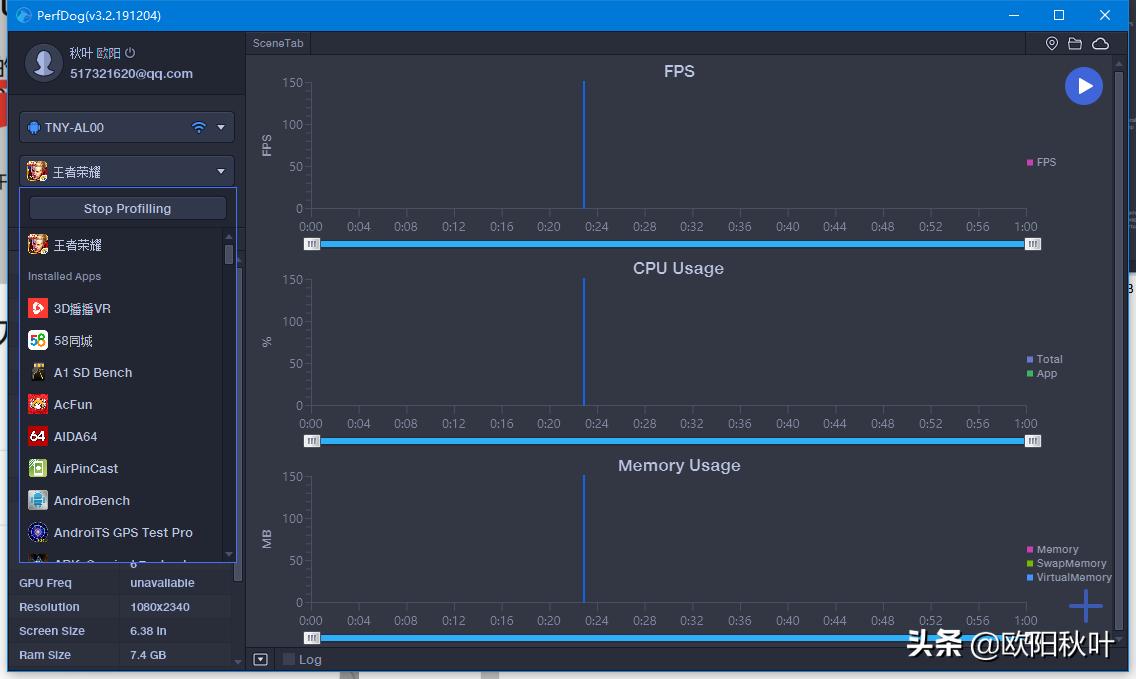The image size is (1136, 679).
Task: Switch to the SceneTab tab
Action: point(278,43)
